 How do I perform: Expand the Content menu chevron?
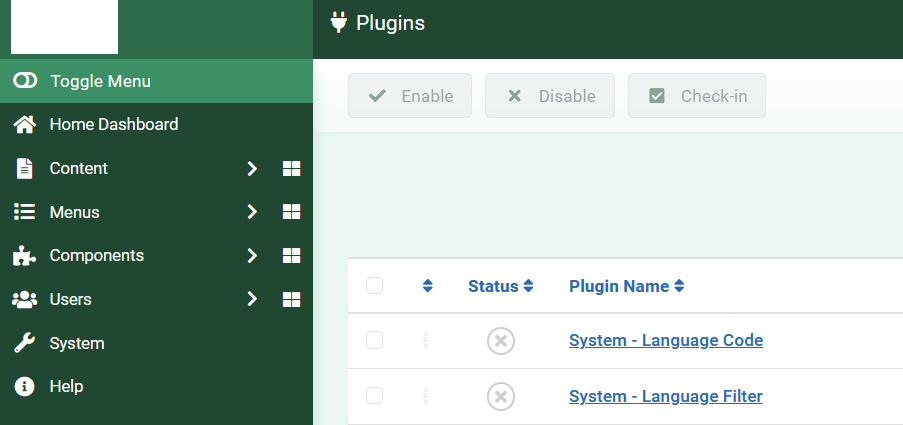[253, 169]
